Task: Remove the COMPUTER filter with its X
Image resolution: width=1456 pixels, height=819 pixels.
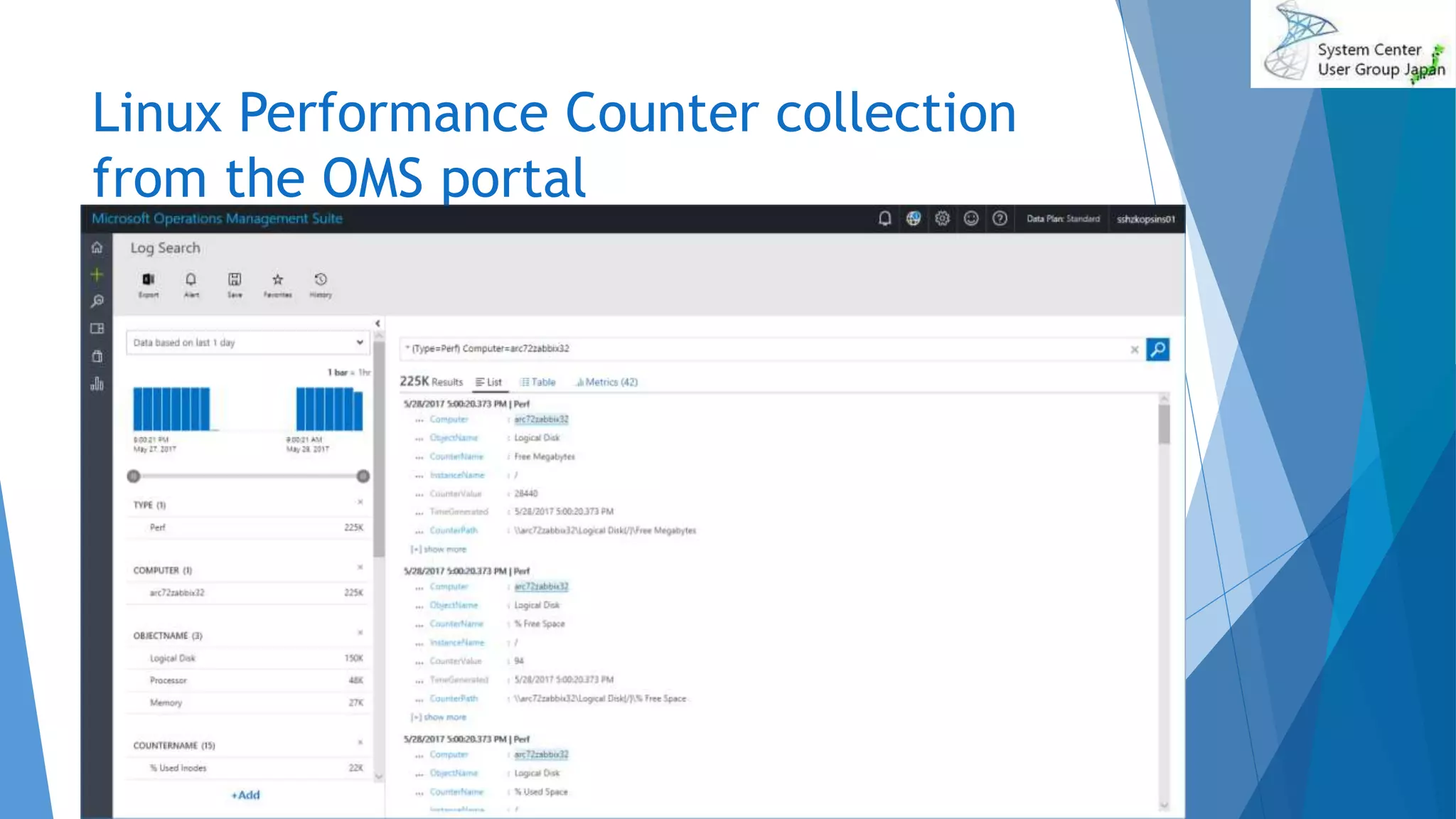Action: pos(360,567)
